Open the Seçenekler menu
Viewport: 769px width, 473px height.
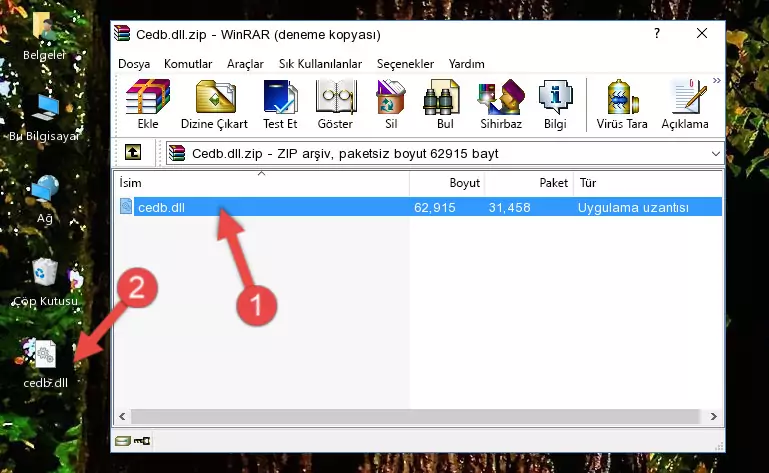click(x=405, y=64)
